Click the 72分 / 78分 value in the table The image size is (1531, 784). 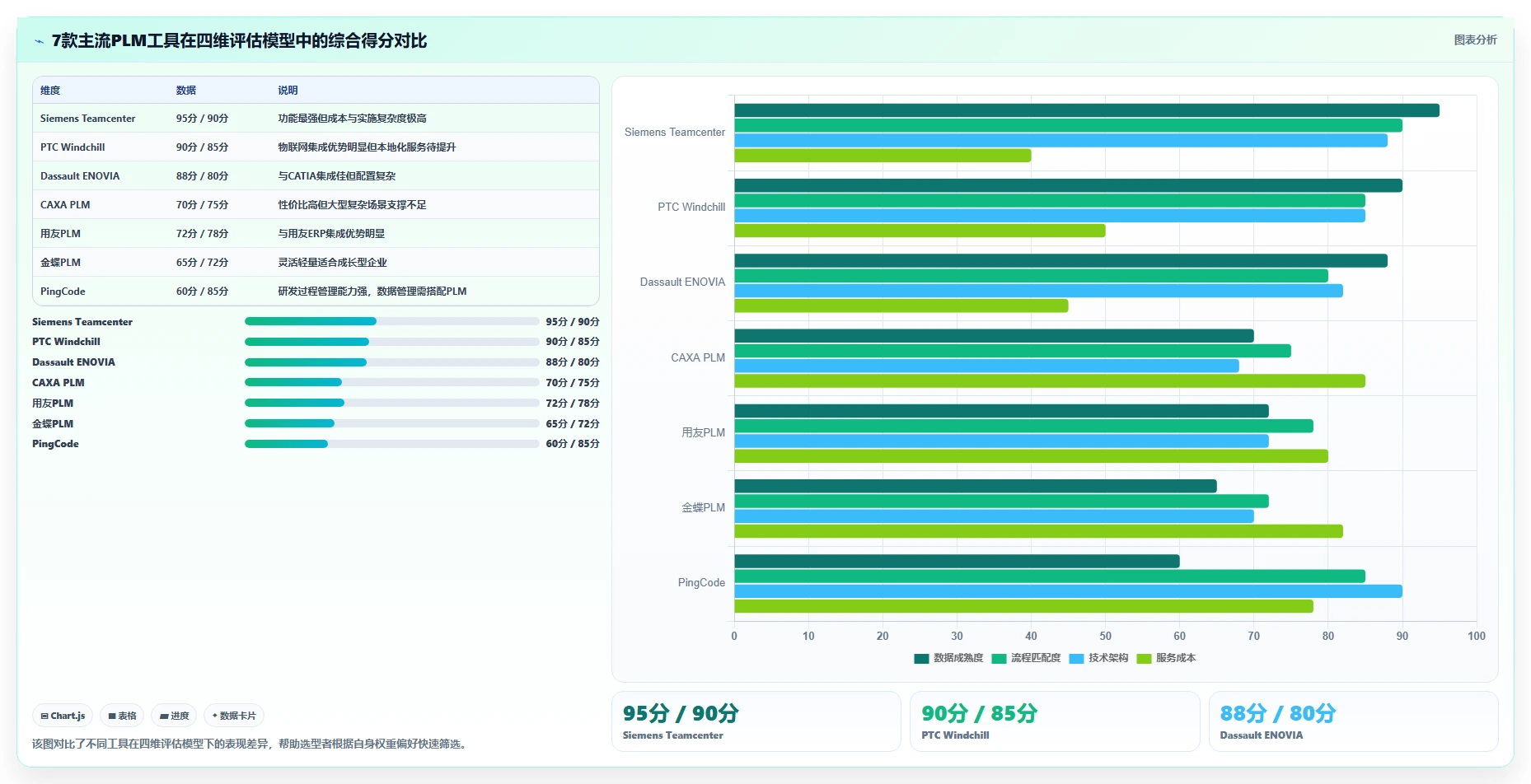(202, 234)
